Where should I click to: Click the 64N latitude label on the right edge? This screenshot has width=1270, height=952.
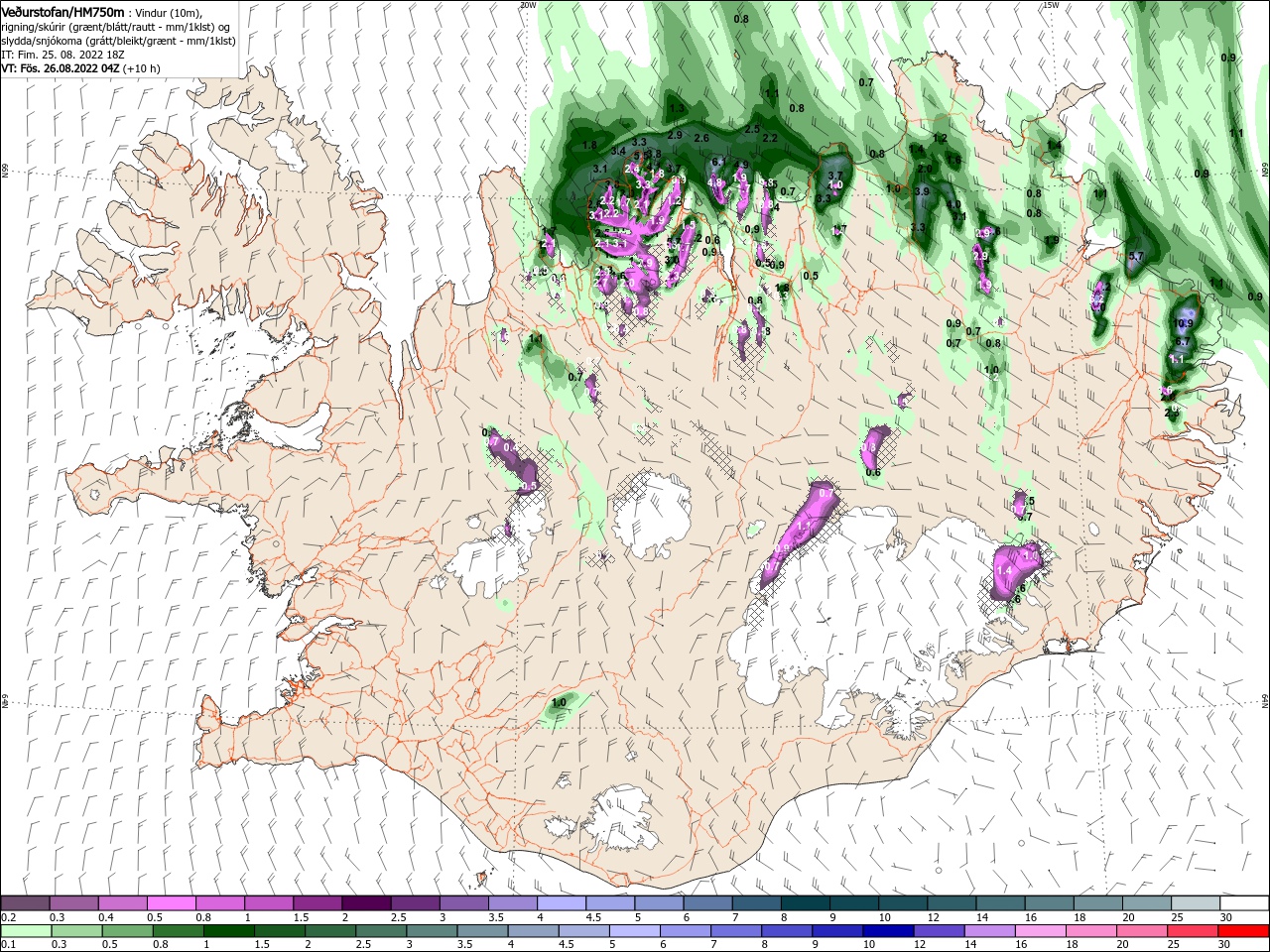pos(1265,700)
